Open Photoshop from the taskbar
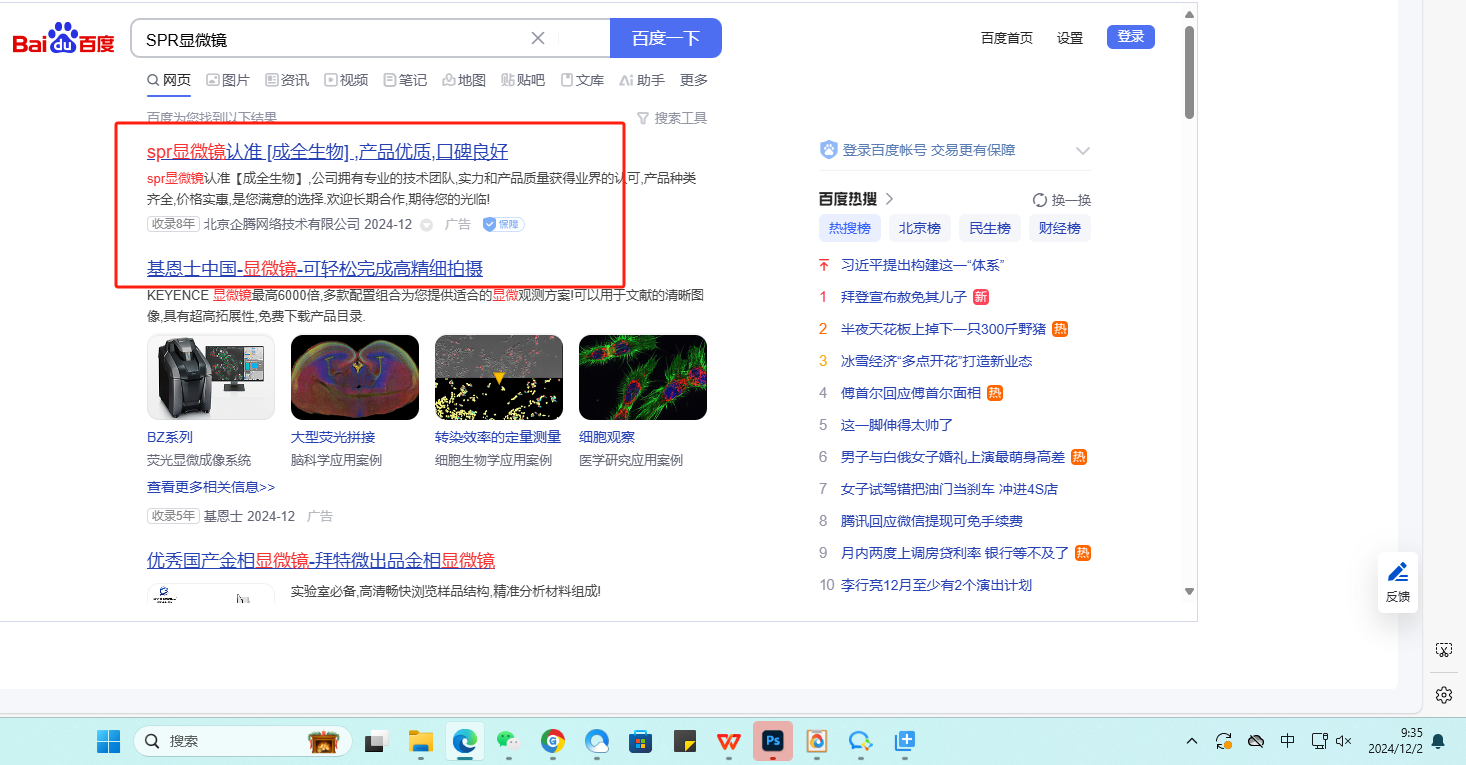1466x765 pixels. [x=772, y=741]
